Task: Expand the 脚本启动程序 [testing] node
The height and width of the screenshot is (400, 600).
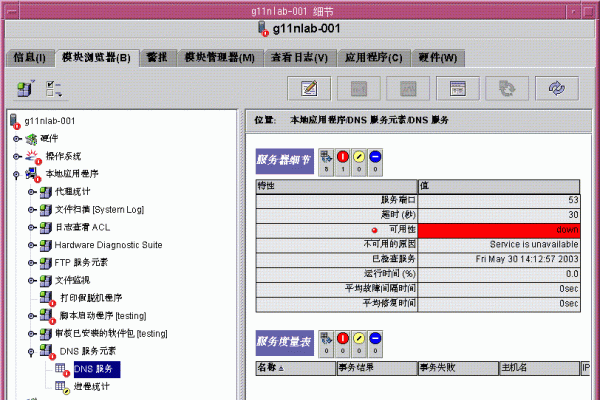Action: pyautogui.click(x=32, y=316)
